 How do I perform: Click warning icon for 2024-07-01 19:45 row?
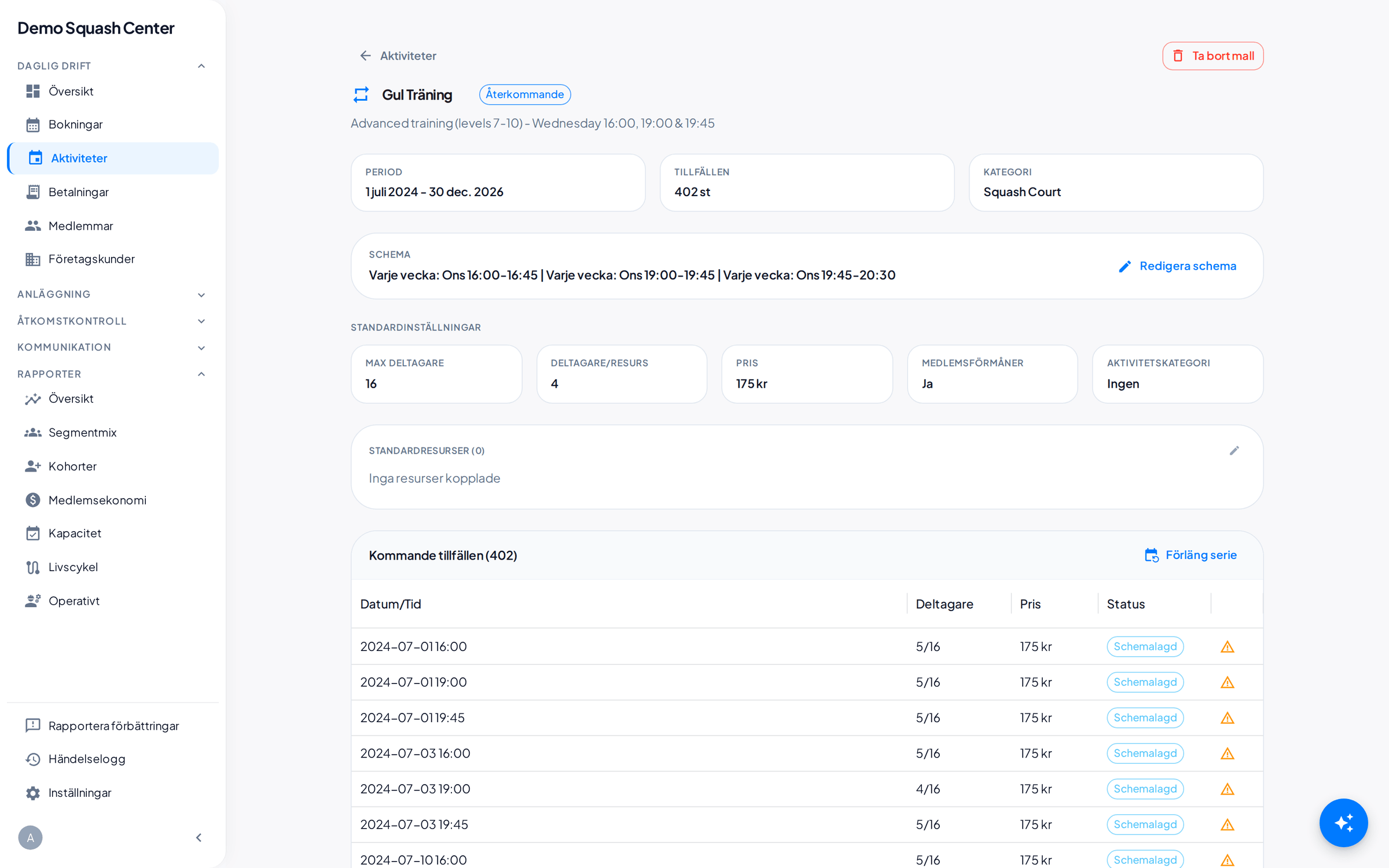coord(1227,718)
